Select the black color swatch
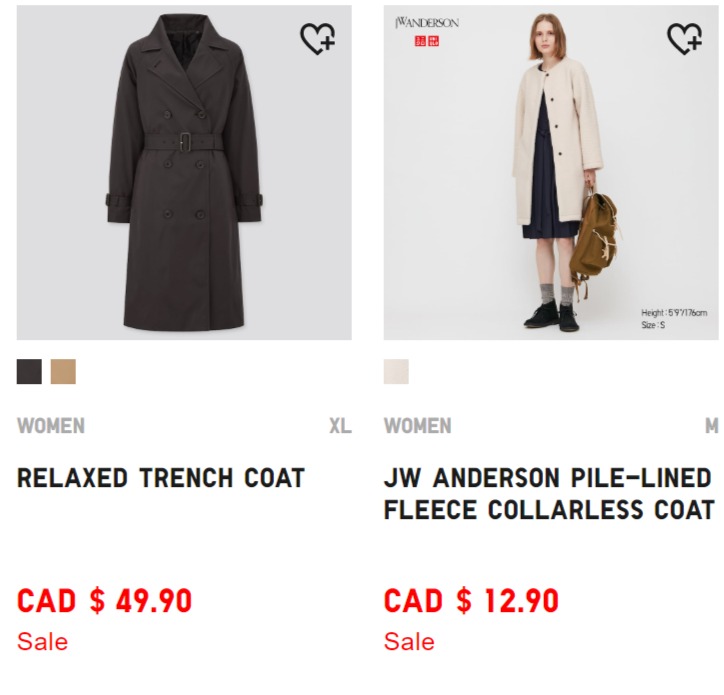This screenshot has width=724, height=695. click(29, 371)
